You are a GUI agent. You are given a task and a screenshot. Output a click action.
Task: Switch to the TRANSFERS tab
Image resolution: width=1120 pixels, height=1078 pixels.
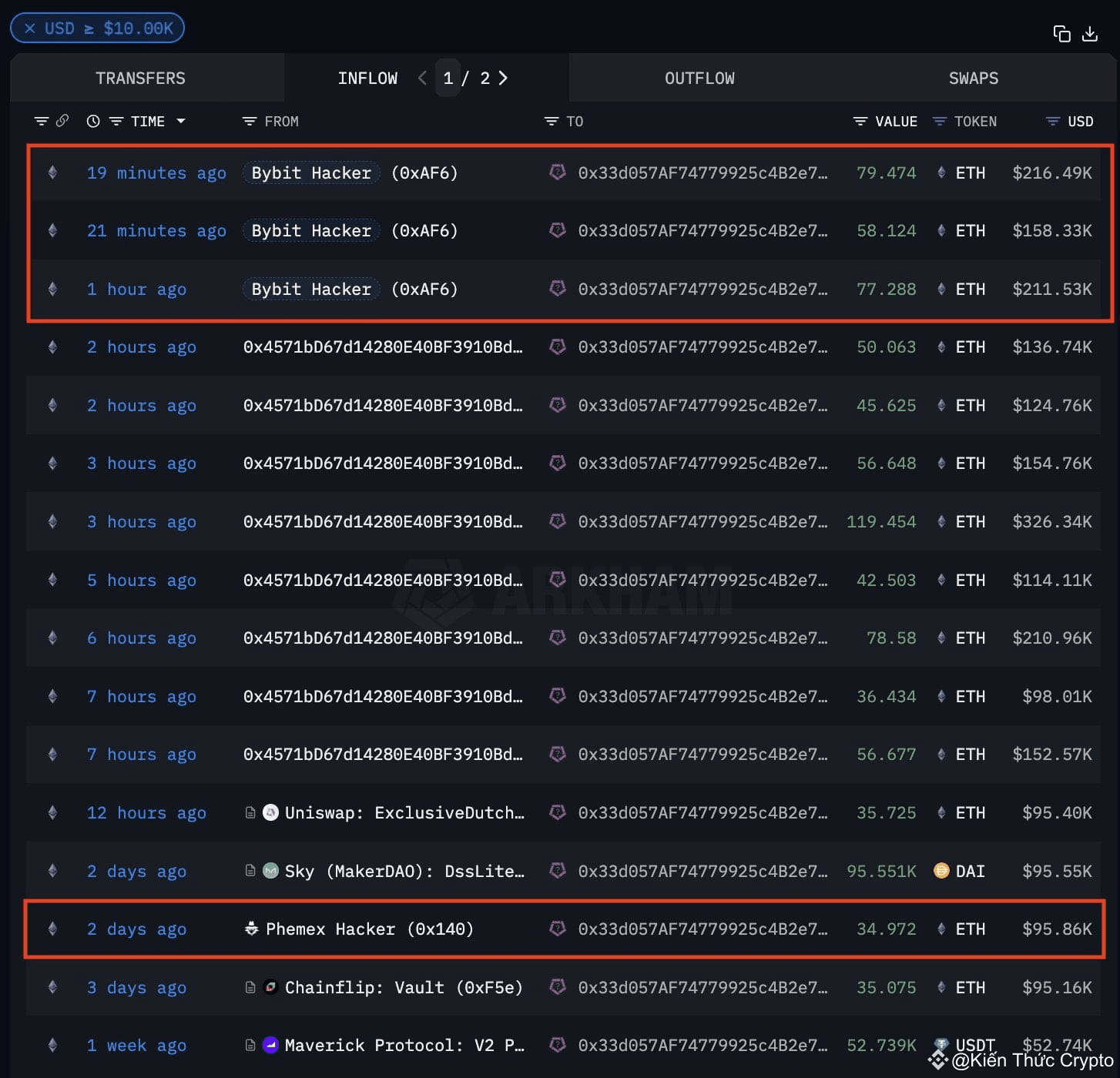pyautogui.click(x=140, y=78)
